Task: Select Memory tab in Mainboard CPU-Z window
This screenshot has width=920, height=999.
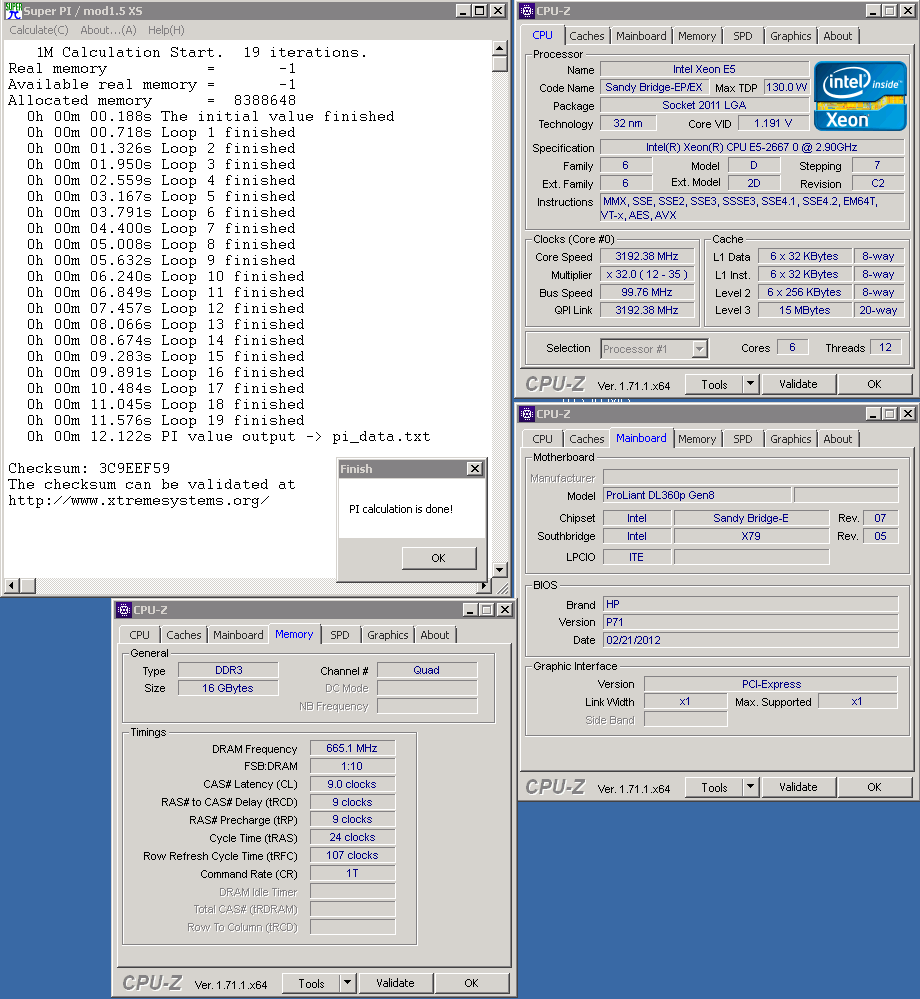Action: point(697,439)
